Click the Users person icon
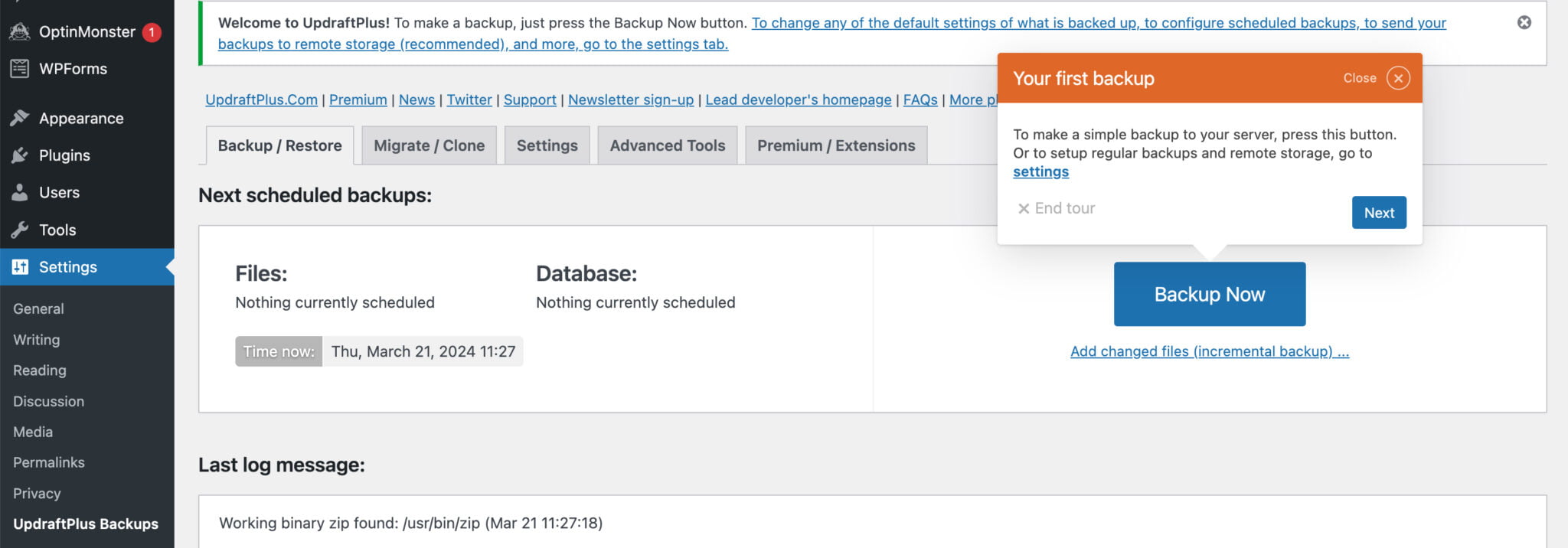This screenshot has width=1568, height=548. tap(20, 192)
